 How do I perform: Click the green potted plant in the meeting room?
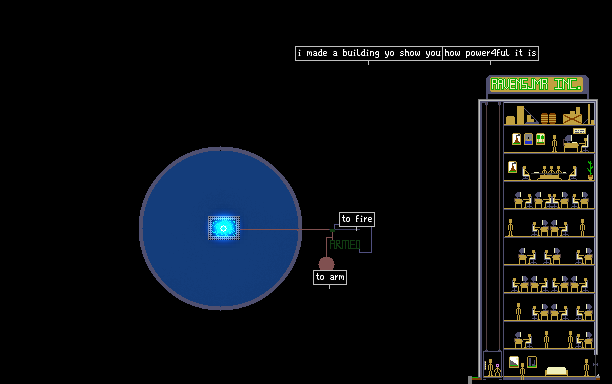click(590, 170)
